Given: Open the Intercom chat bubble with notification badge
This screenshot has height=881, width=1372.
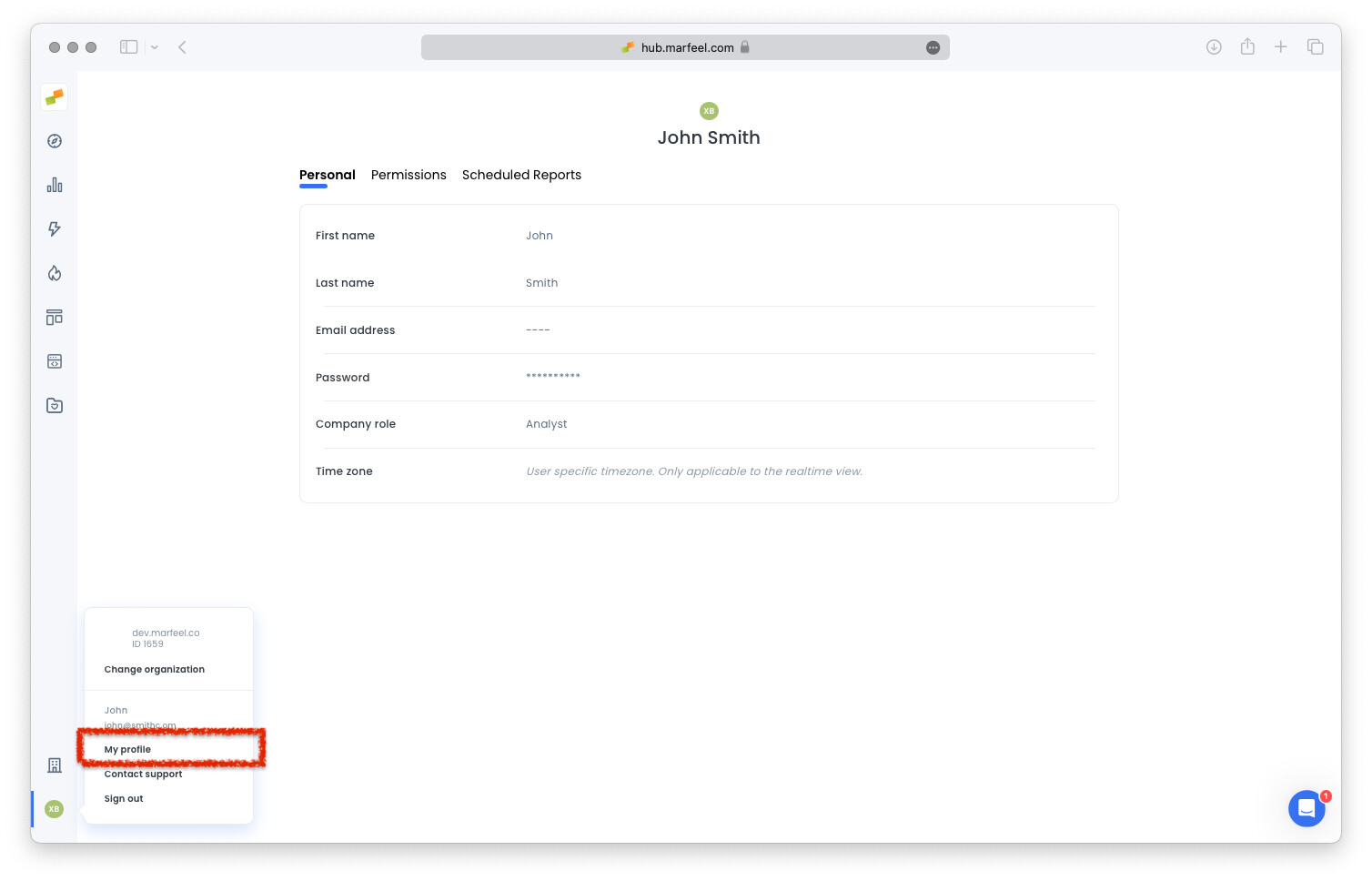Looking at the screenshot, I should (x=1307, y=808).
